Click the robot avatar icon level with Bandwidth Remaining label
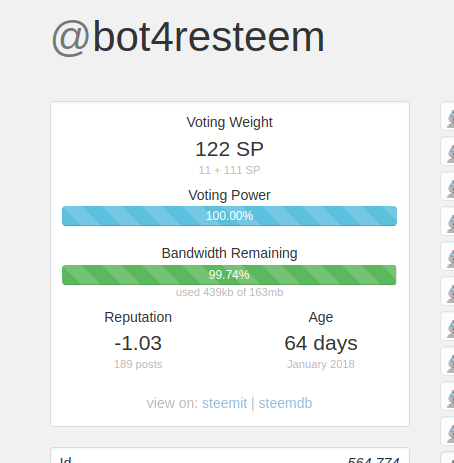454x463 pixels. point(450,259)
